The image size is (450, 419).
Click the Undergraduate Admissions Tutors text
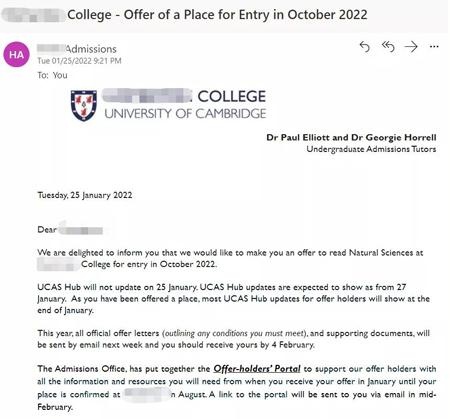tap(371, 149)
